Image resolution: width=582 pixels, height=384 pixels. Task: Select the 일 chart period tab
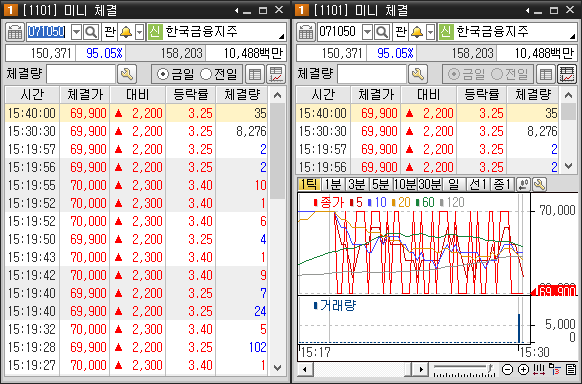(454, 184)
